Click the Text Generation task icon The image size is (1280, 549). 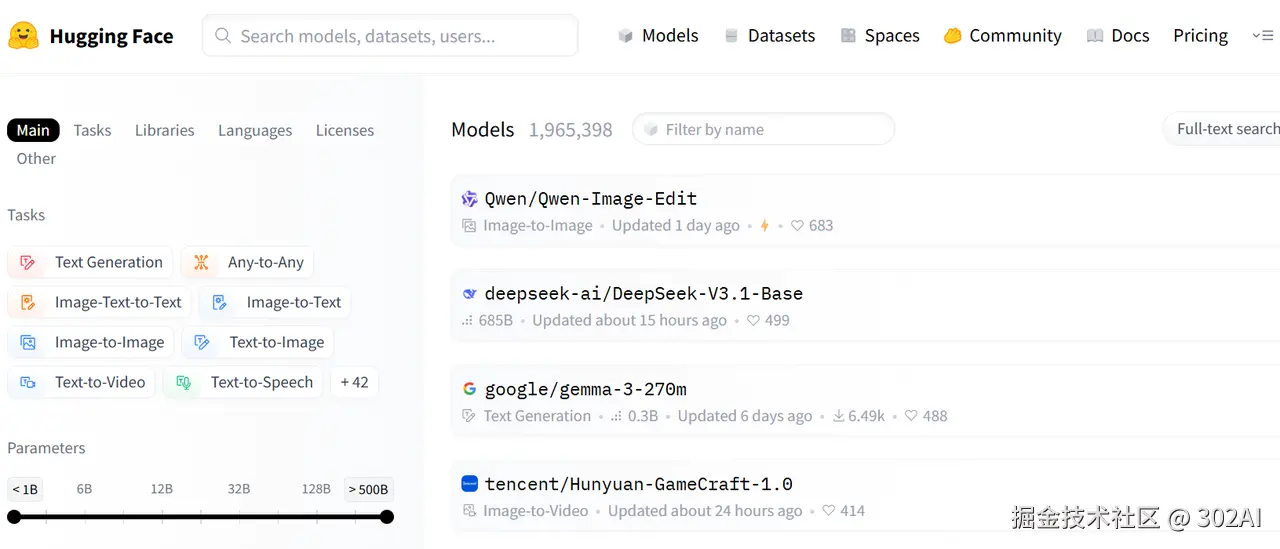point(28,262)
